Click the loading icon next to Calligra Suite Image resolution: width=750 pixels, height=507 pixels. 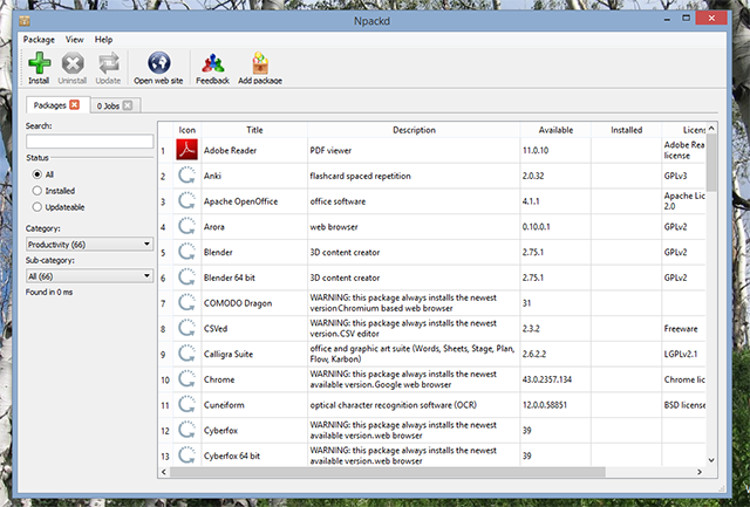pos(187,353)
